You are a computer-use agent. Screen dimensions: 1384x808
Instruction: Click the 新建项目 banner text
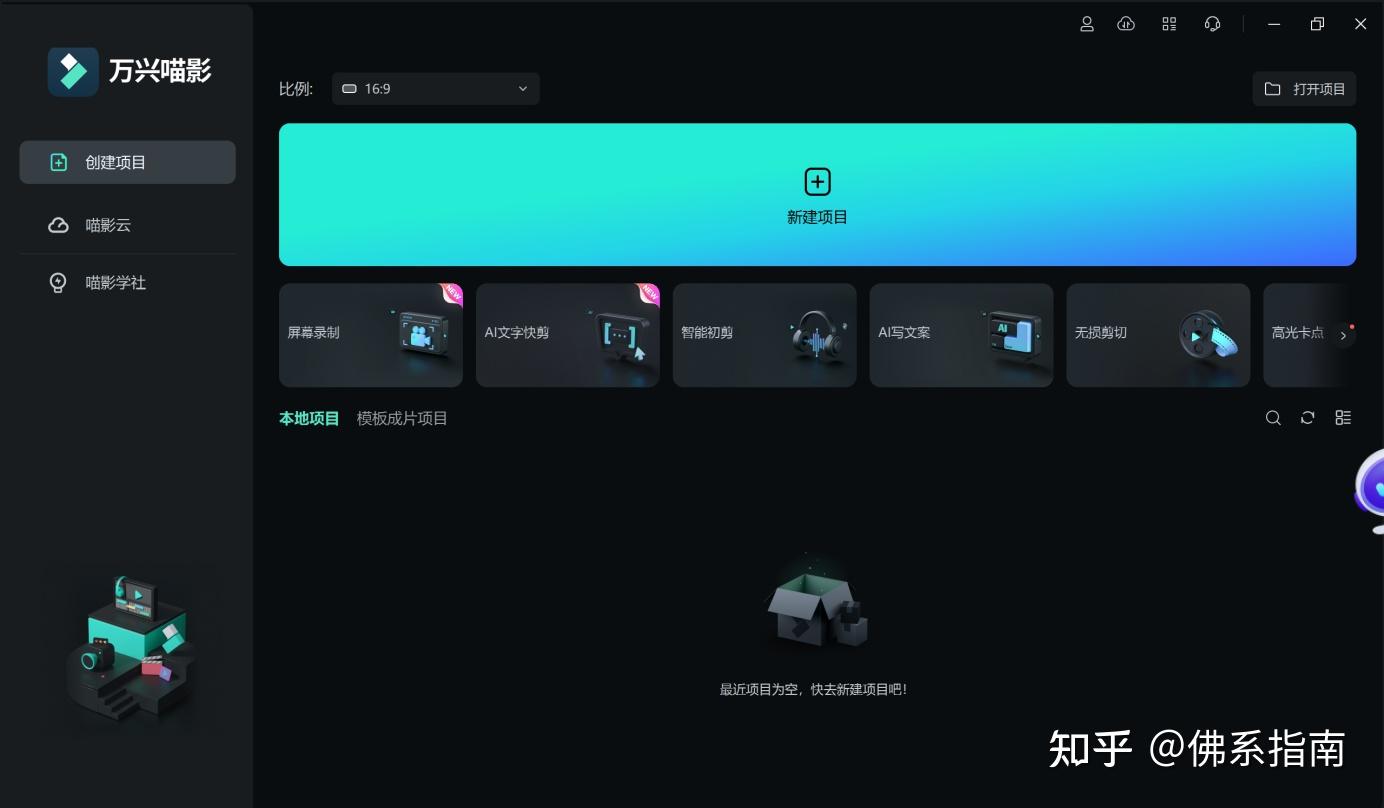pos(818,217)
